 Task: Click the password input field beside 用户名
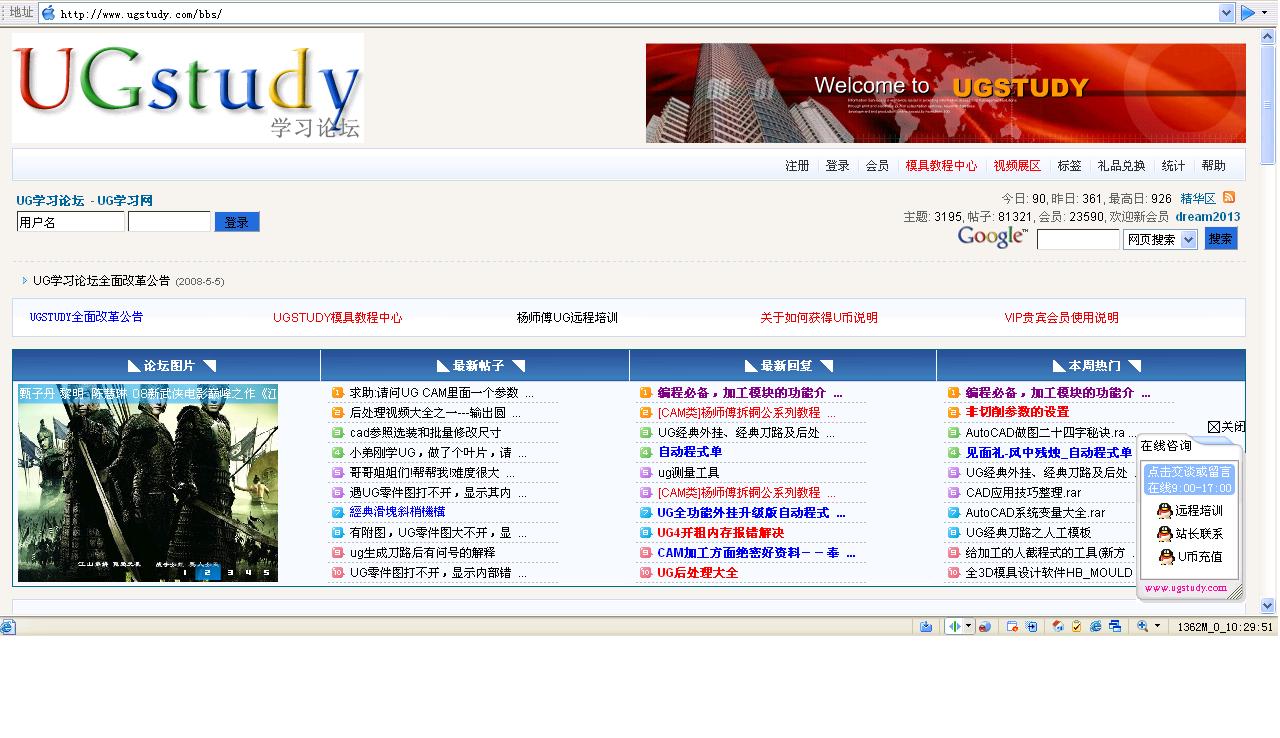169,222
